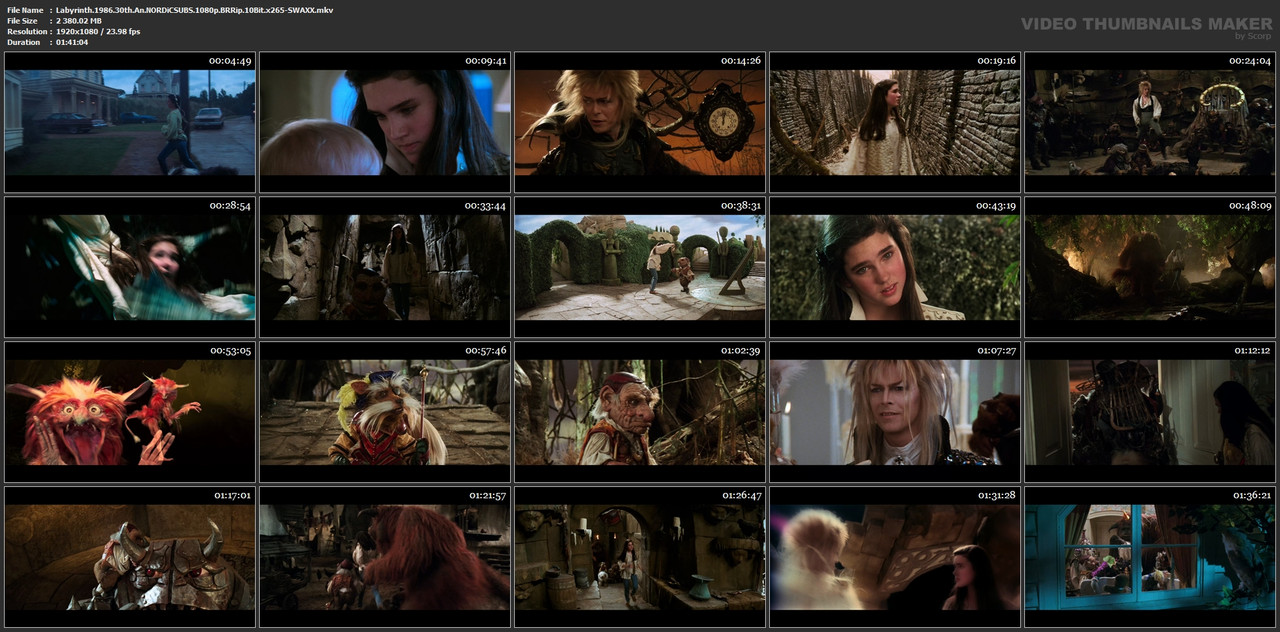Select the thumbnail at 01:02:39
This screenshot has height=632, width=1280.
click(640, 412)
